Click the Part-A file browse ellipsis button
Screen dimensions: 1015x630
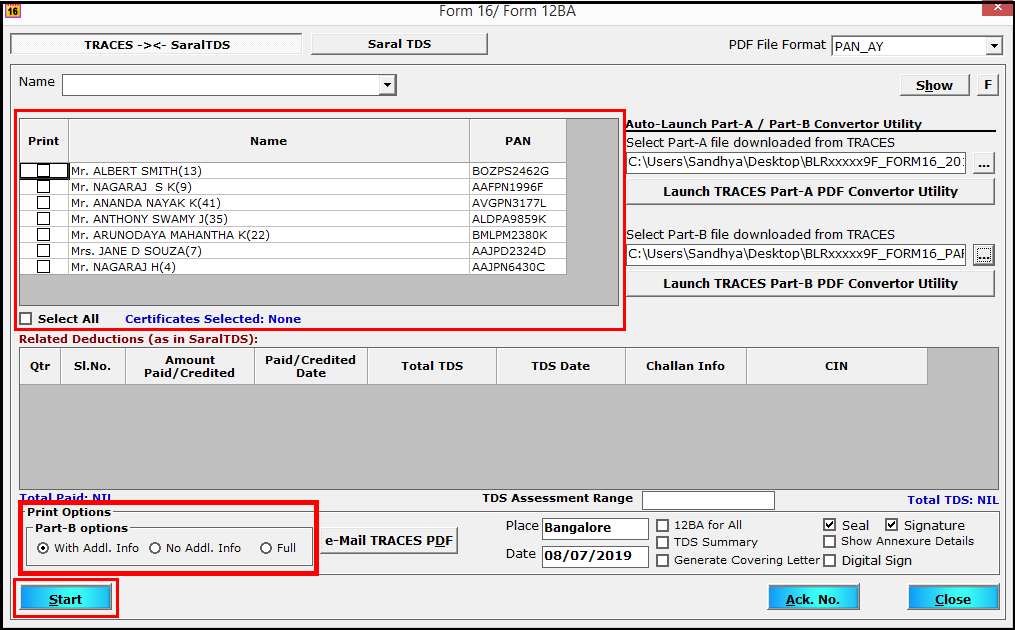tap(984, 163)
